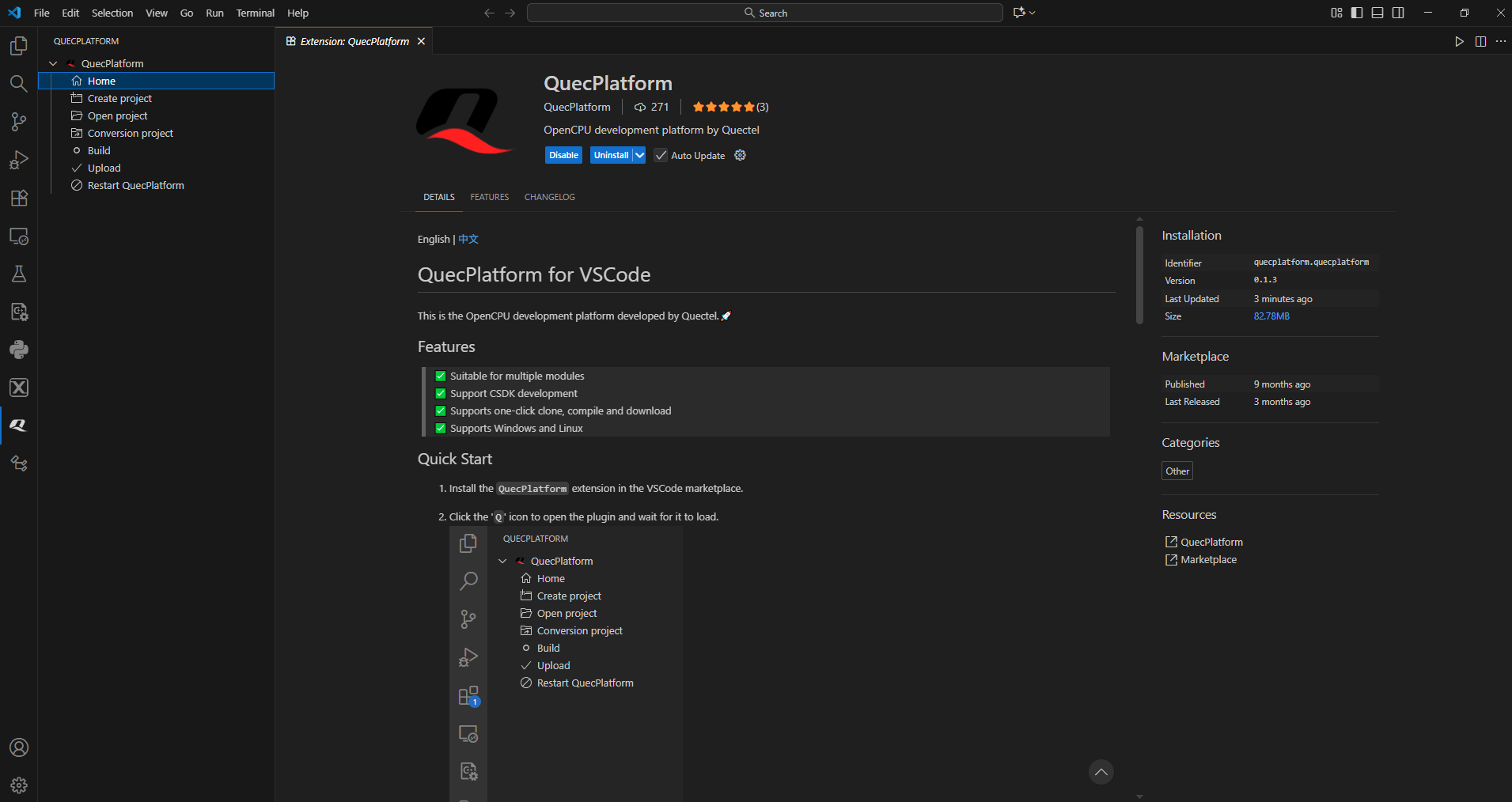This screenshot has width=1512, height=802.
Task: Switch to the CHANGELOG tab
Action: pyautogui.click(x=549, y=197)
